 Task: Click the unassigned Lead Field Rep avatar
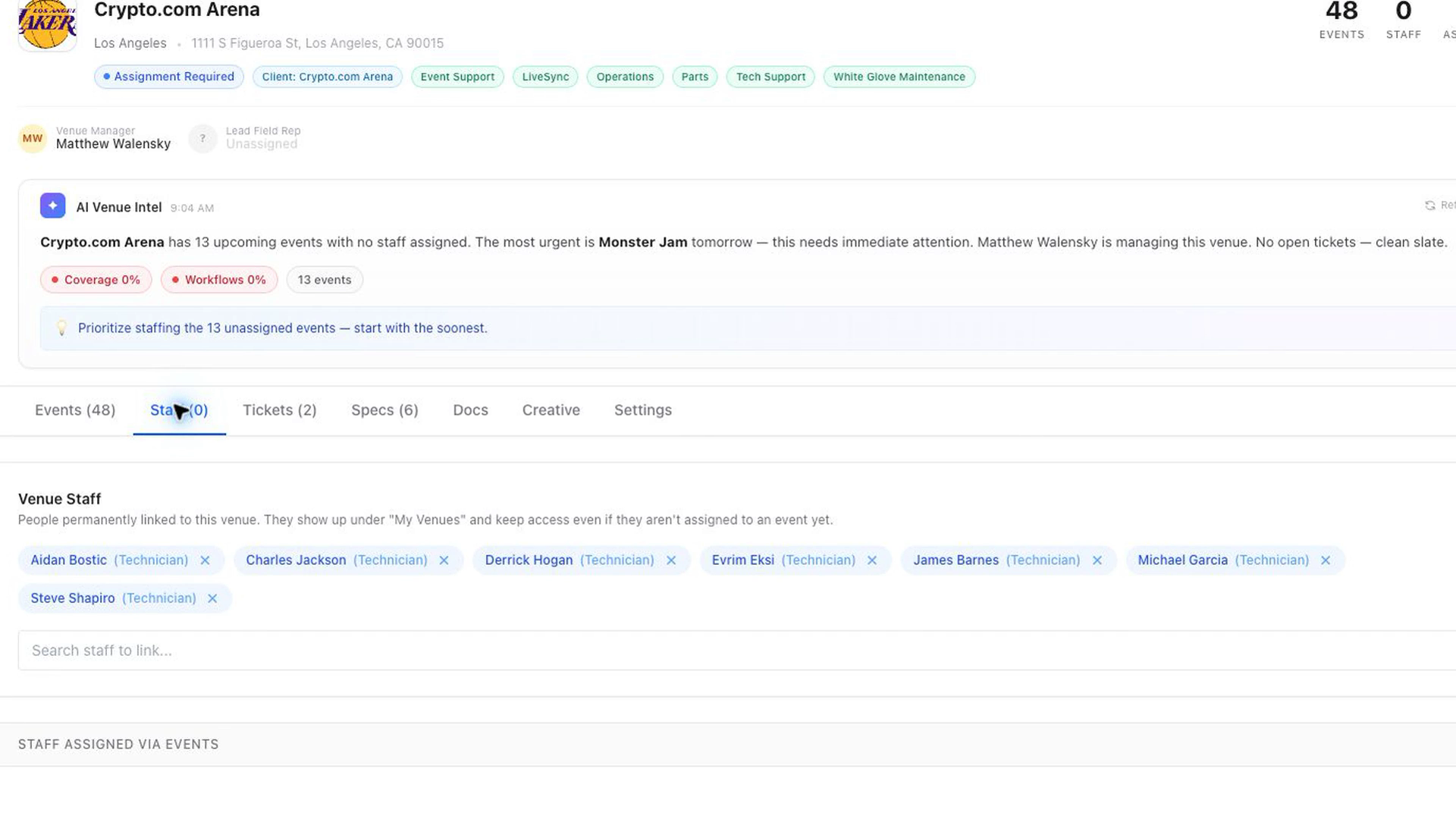[x=202, y=139]
